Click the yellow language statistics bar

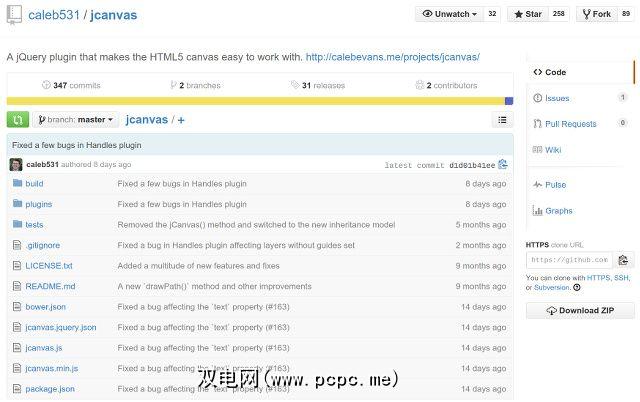[256, 101]
